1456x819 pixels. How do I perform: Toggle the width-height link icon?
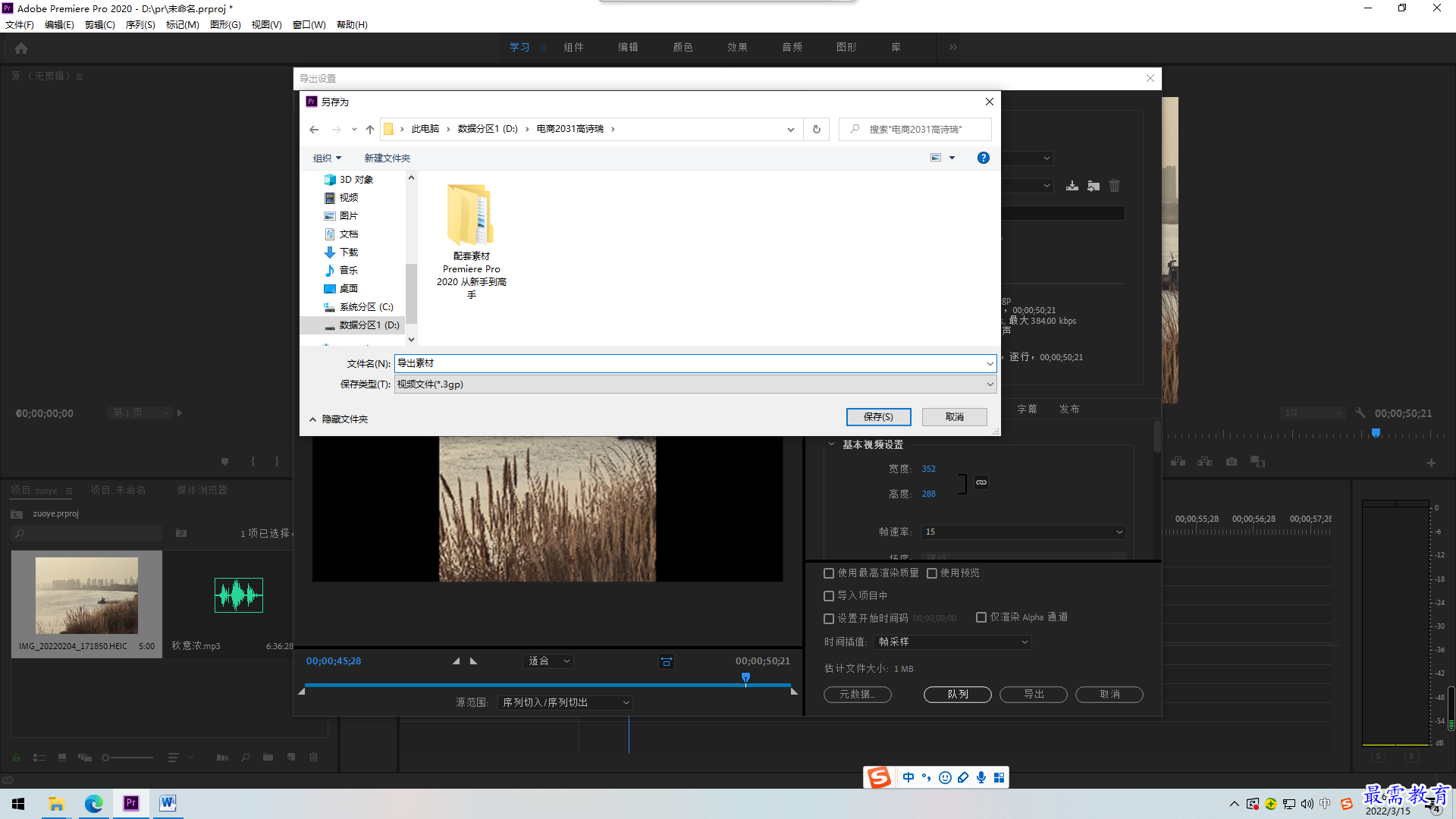981,482
